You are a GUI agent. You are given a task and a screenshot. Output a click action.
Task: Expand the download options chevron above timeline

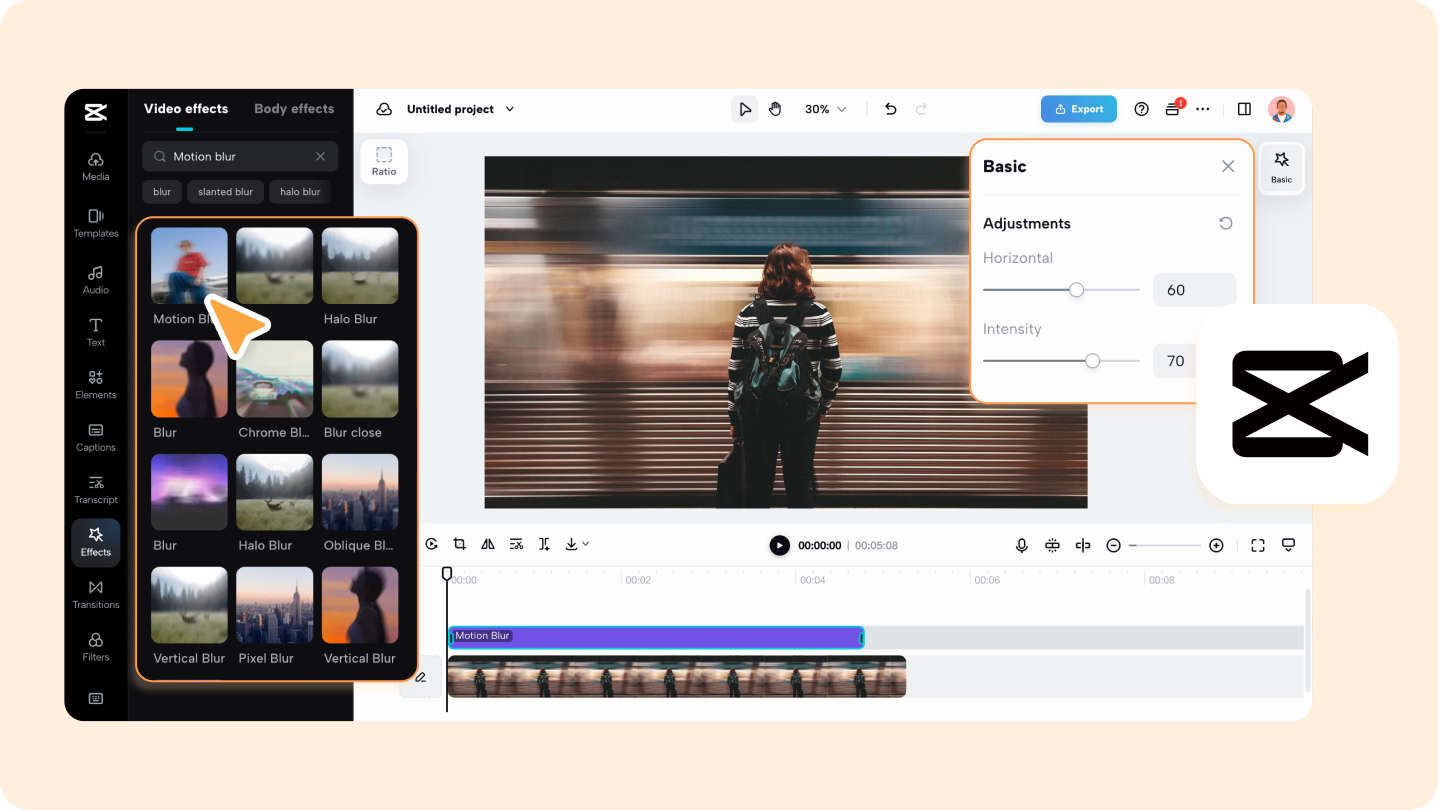click(x=585, y=543)
